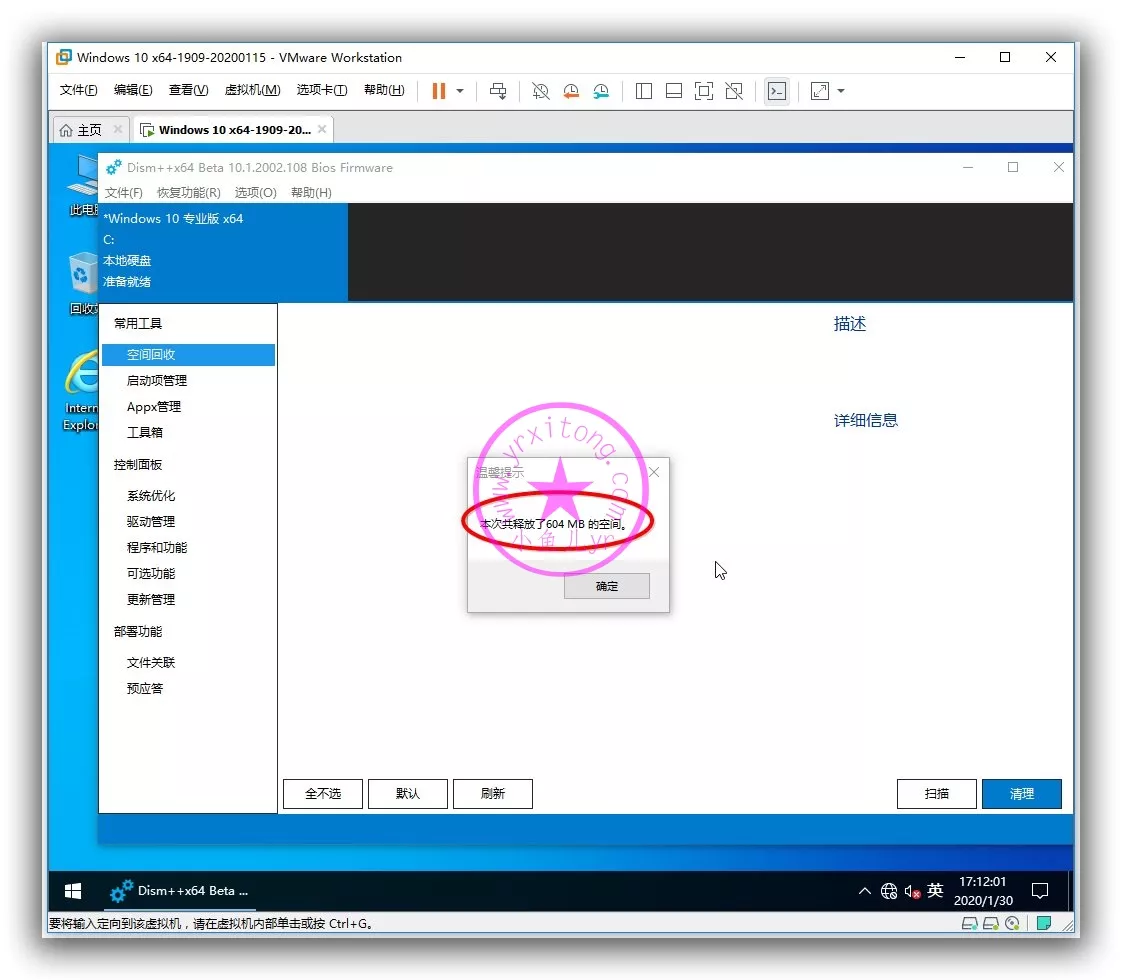The image size is (1122, 980).
Task: Switch to the 主页 home tab
Action: [x=81, y=130]
